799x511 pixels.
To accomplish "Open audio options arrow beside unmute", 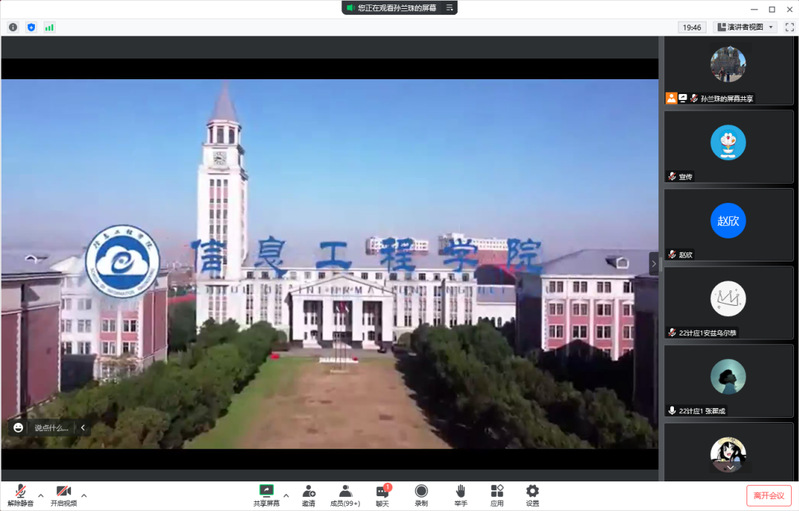I will click(41, 495).
